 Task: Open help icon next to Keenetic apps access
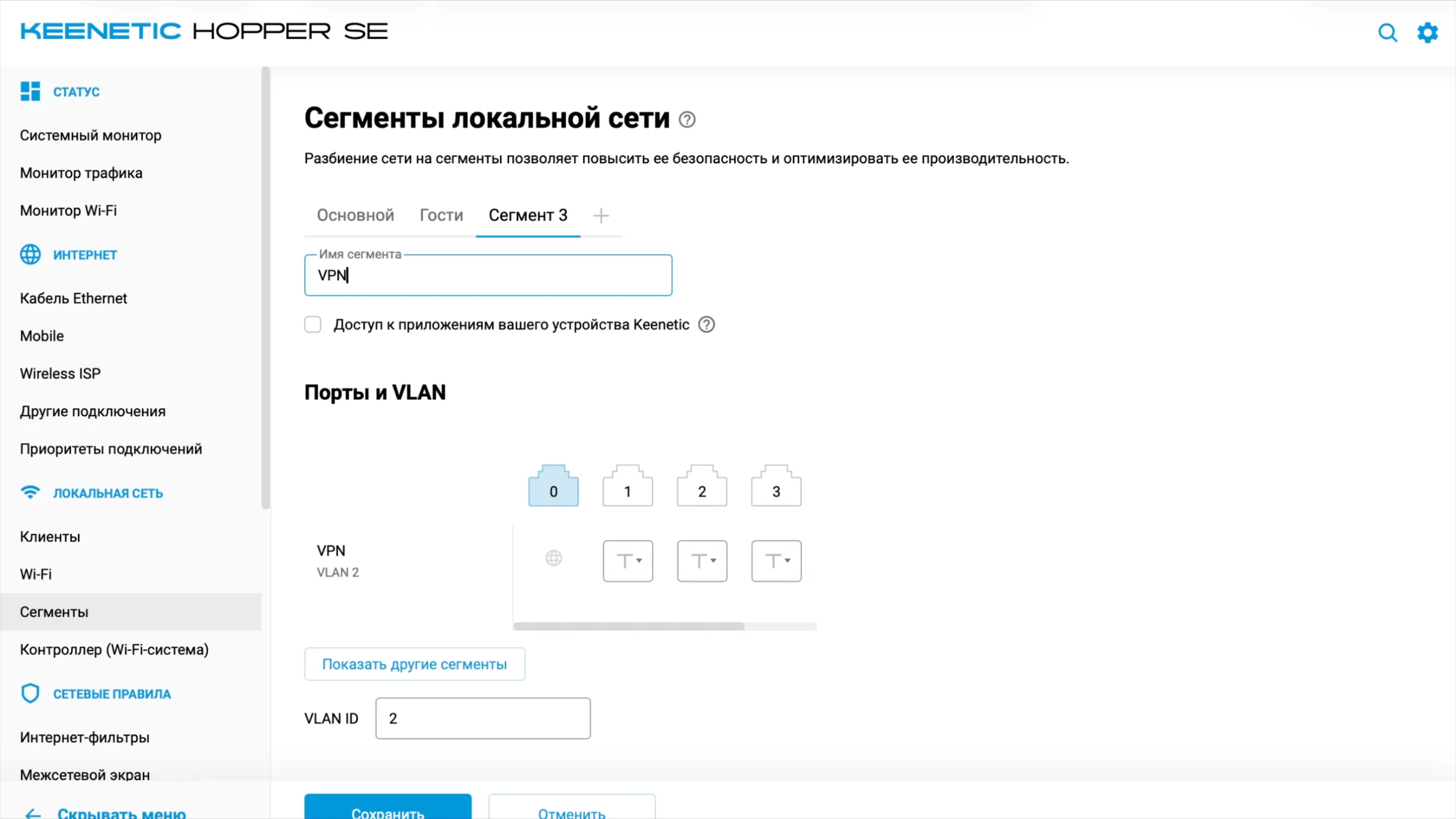(706, 324)
